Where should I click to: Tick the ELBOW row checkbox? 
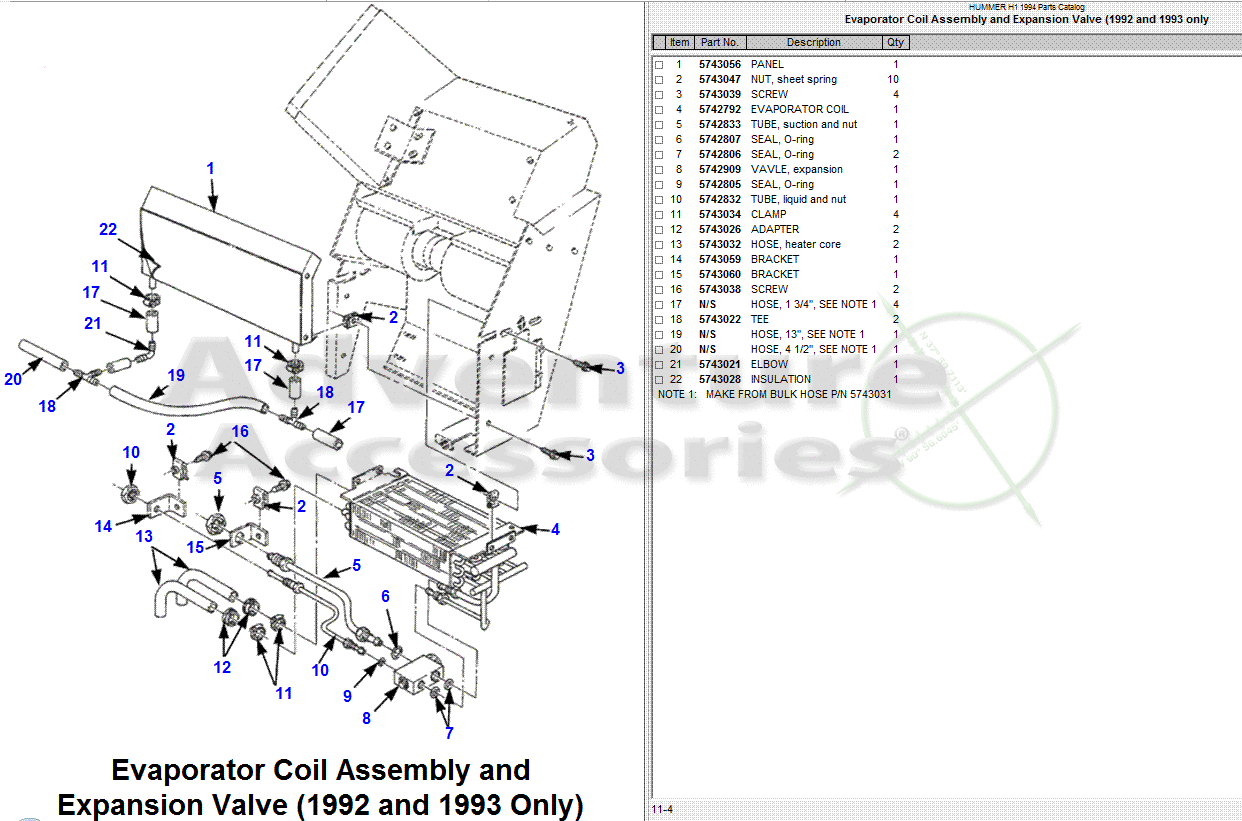pyautogui.click(x=659, y=365)
